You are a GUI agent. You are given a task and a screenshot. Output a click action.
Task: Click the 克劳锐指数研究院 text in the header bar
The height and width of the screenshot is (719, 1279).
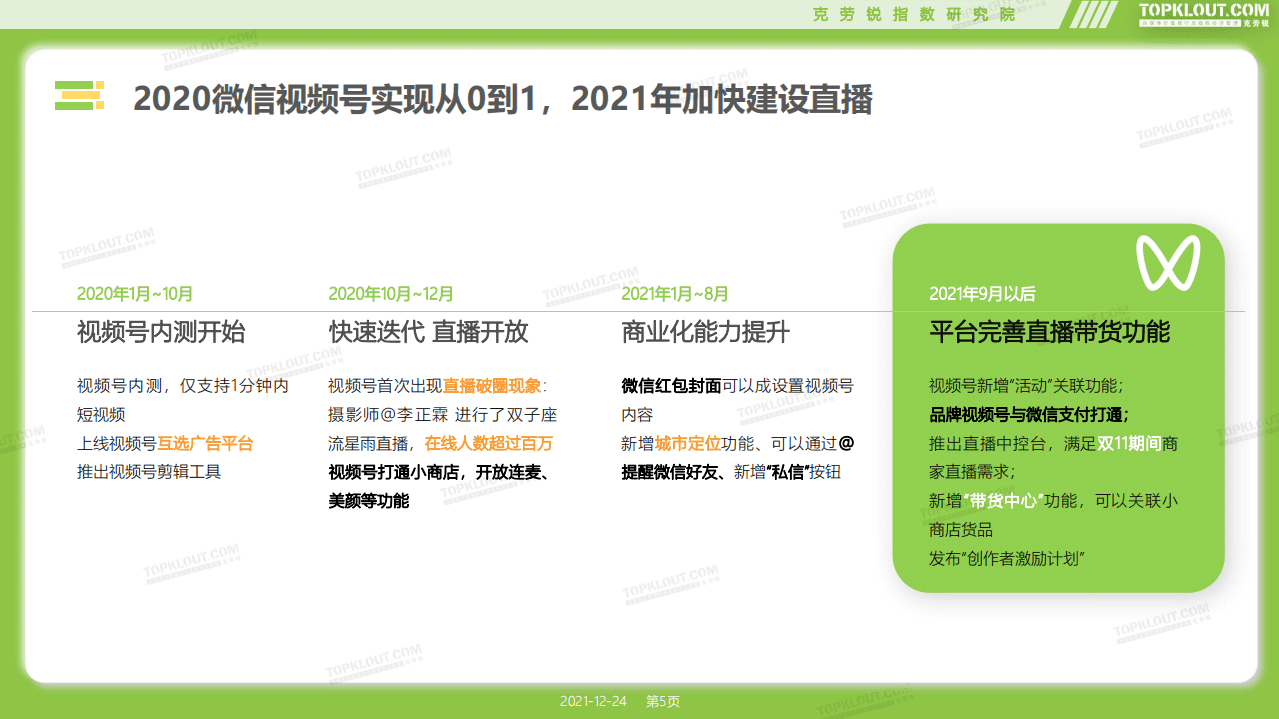coord(915,13)
